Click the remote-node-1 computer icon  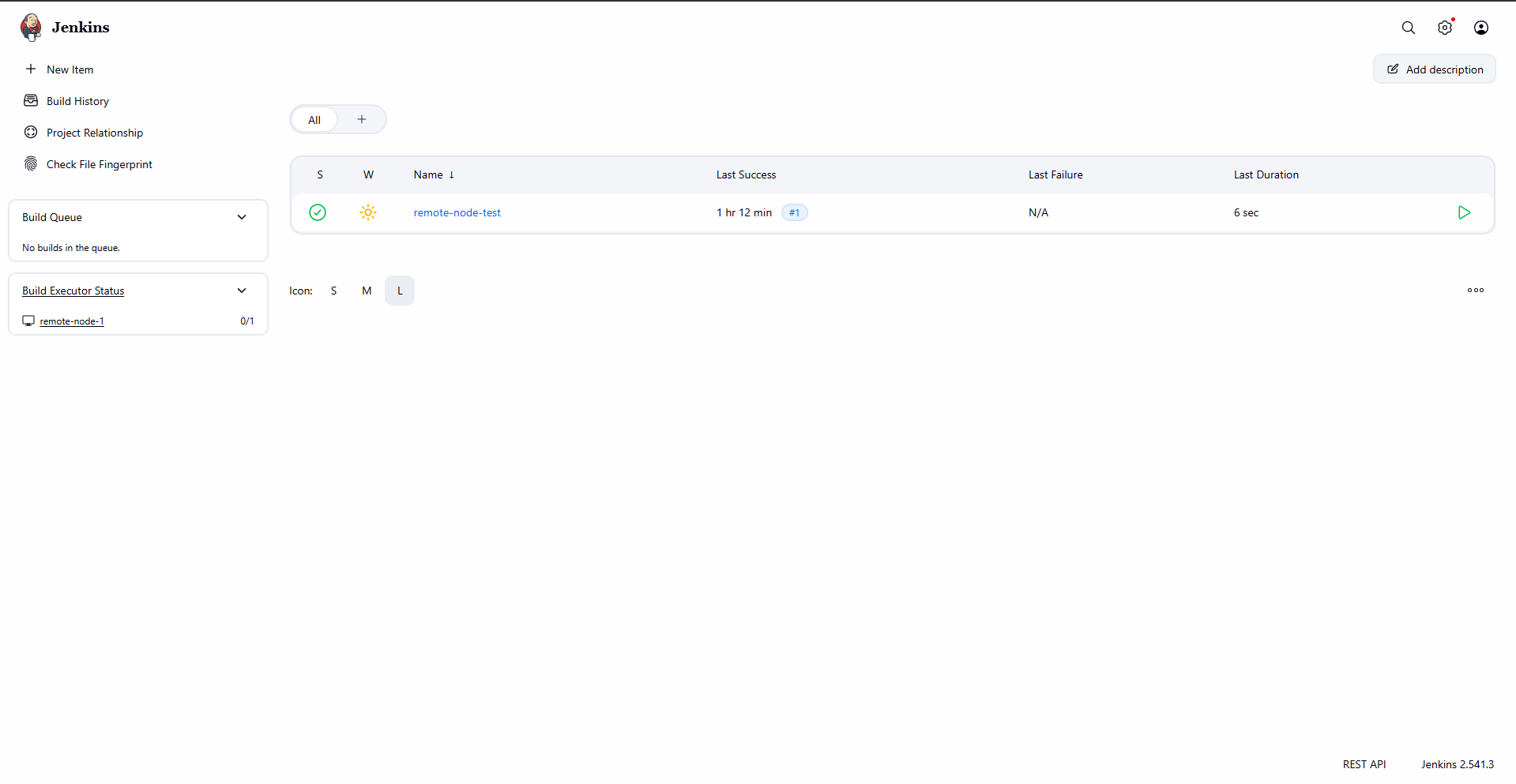(x=28, y=321)
